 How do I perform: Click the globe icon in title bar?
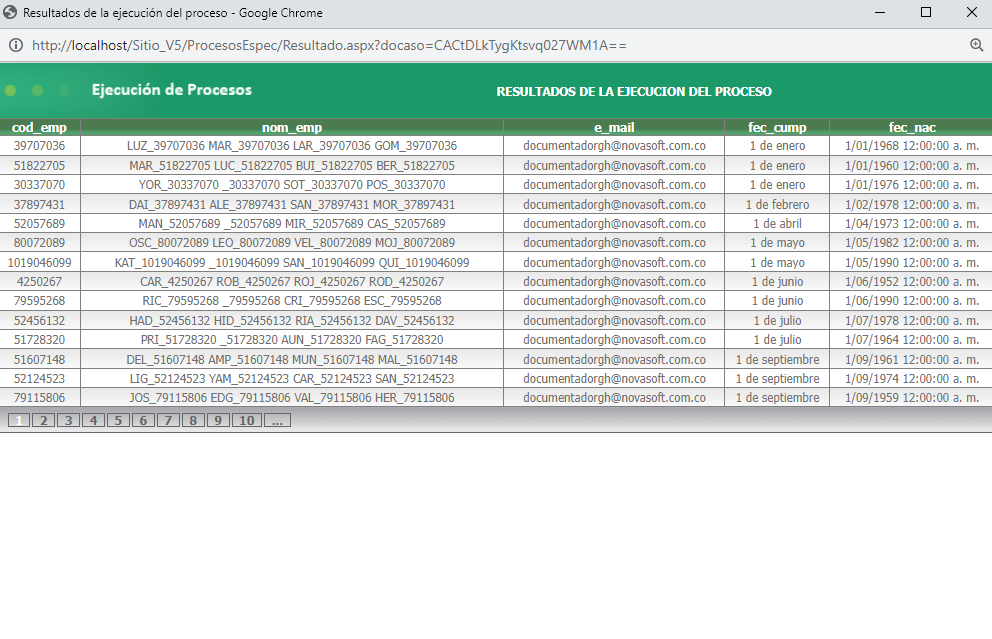click(10, 12)
